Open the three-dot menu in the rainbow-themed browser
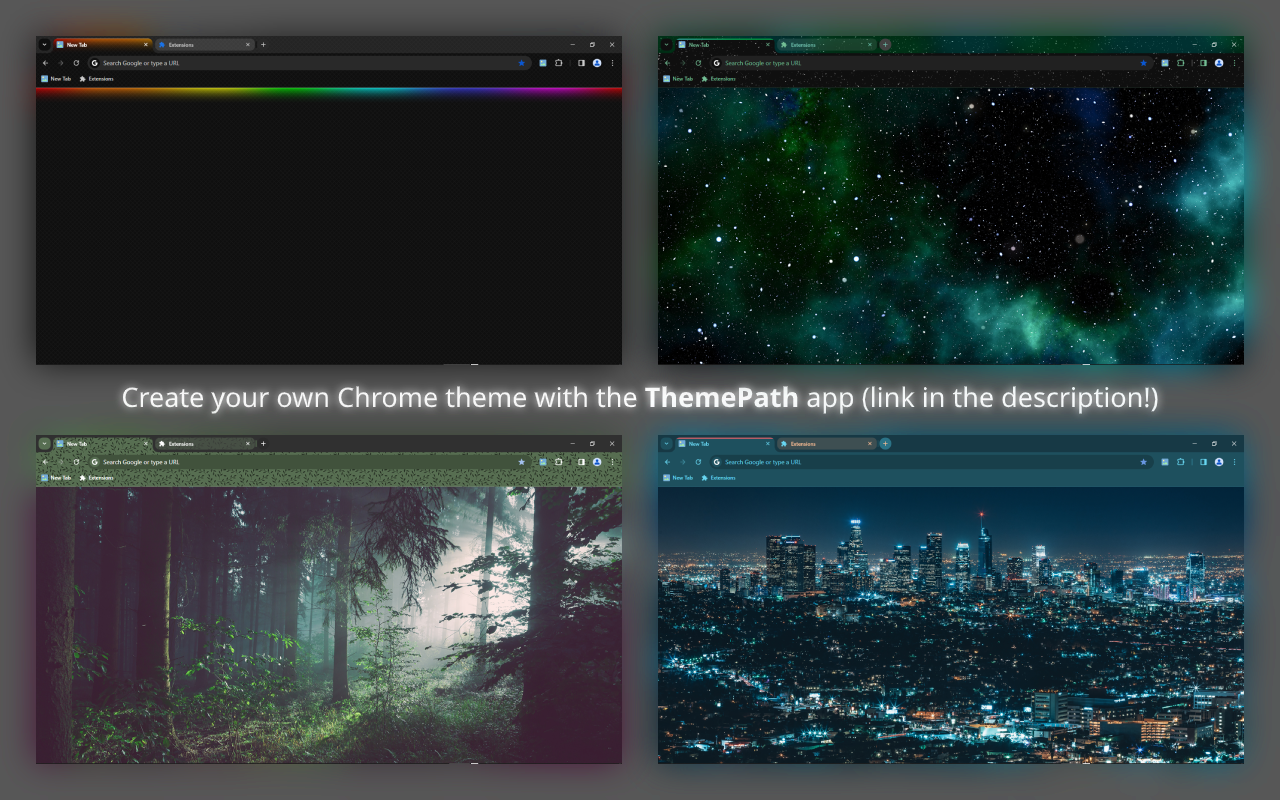 click(x=612, y=63)
